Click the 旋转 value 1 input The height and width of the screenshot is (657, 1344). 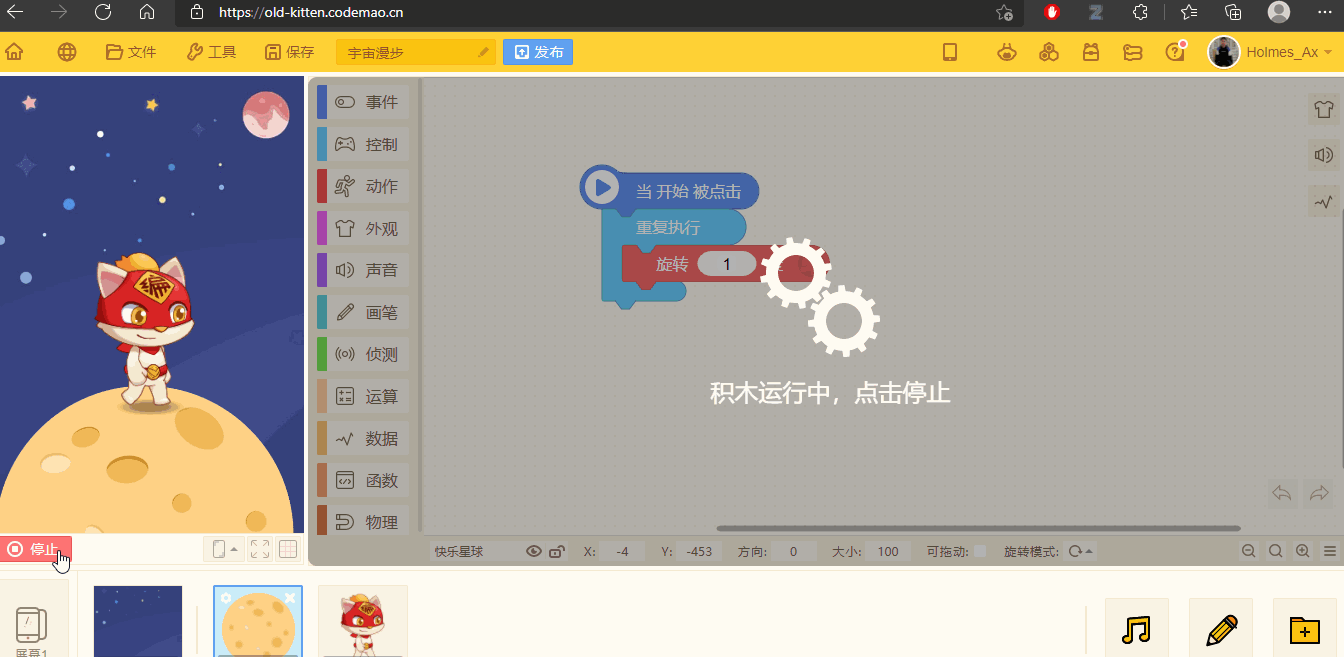(726, 264)
